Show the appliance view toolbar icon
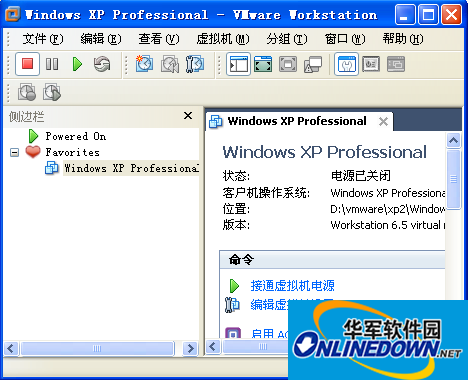468x380 pixels. 371,64
